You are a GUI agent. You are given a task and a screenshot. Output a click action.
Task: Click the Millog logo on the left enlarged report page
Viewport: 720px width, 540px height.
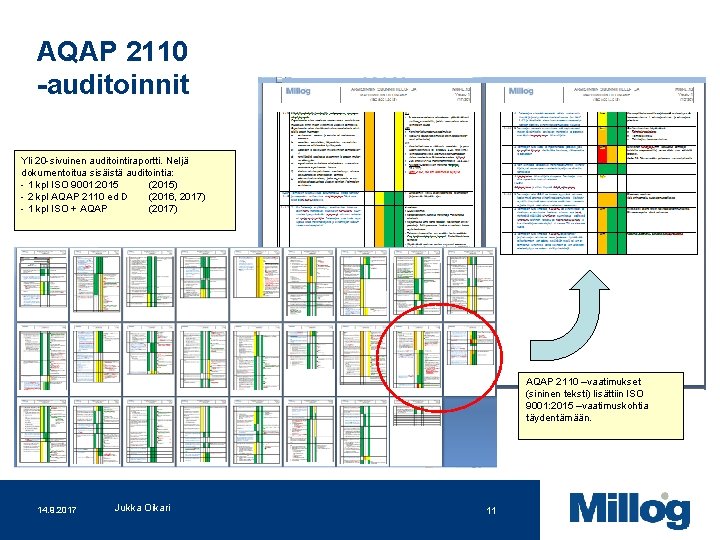pyautogui.click(x=298, y=91)
